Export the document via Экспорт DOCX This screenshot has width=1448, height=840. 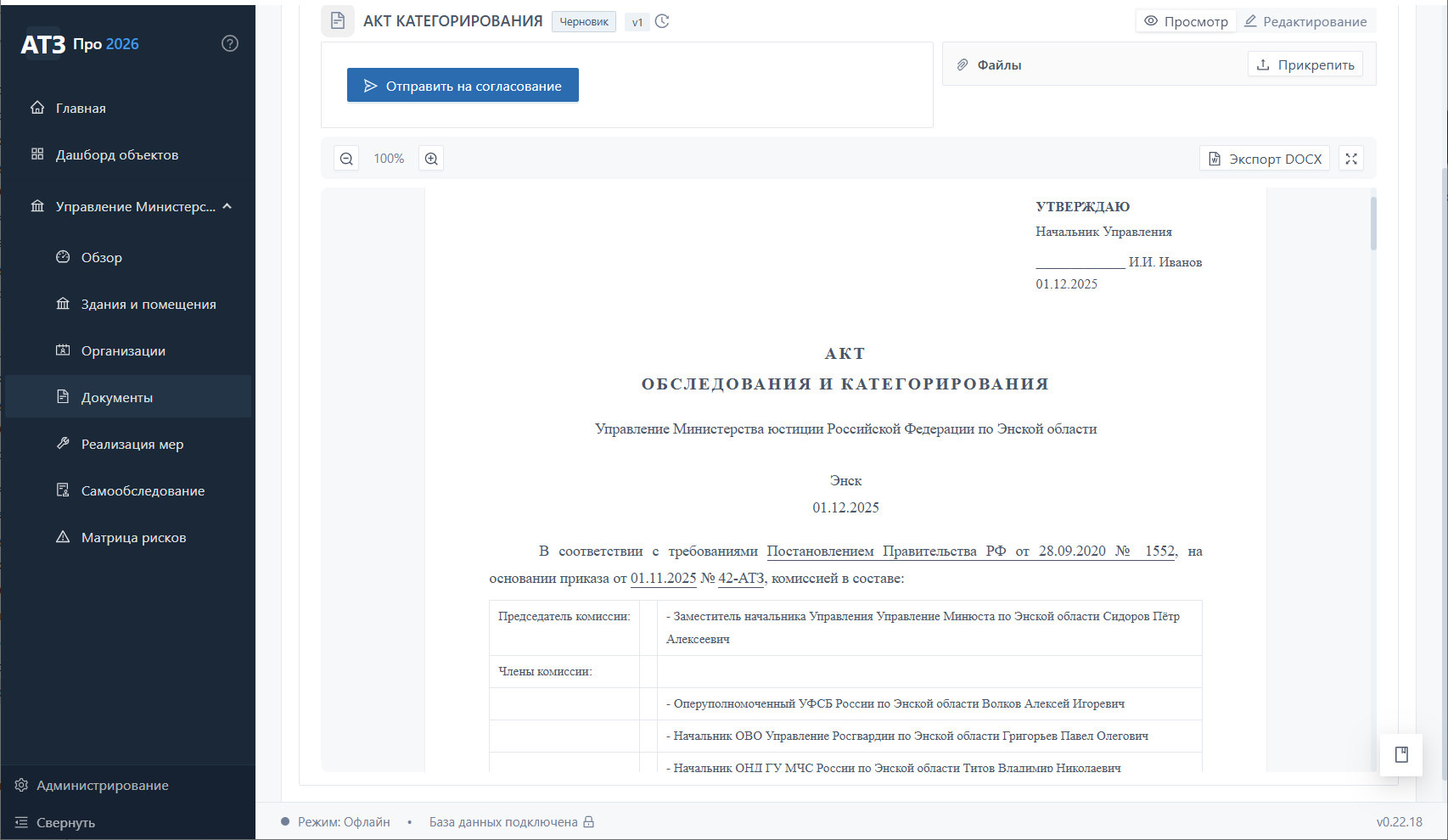coord(1265,159)
